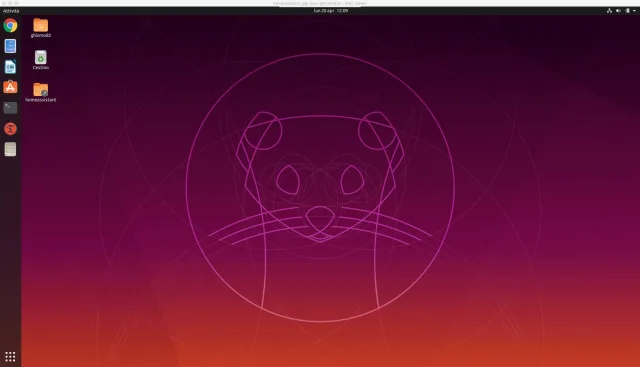The height and width of the screenshot is (367, 640).
Task: Open Google Chrome from the dock
Action: (x=10, y=25)
